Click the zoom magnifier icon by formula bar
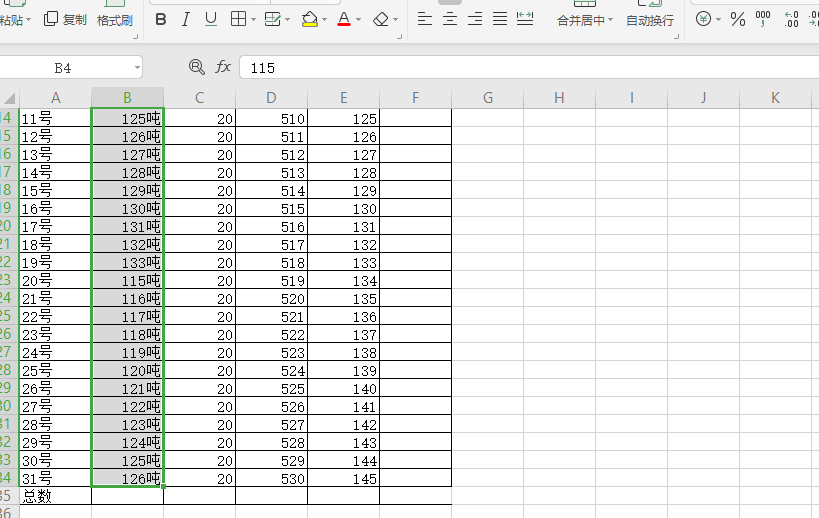The image size is (819, 518). pos(196,67)
